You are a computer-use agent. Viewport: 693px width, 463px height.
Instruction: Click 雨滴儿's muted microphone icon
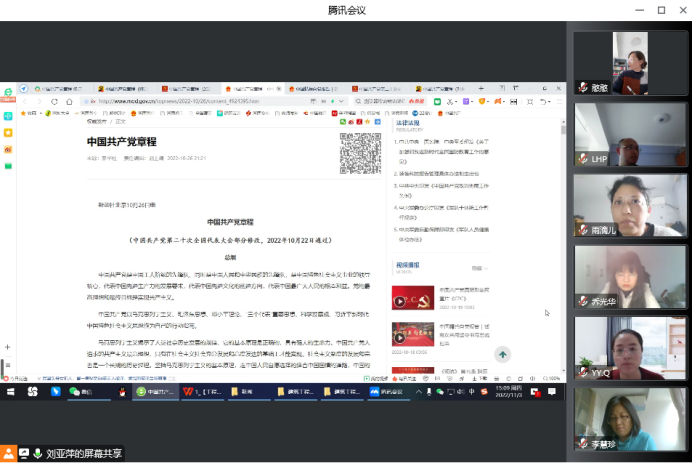(x=582, y=229)
